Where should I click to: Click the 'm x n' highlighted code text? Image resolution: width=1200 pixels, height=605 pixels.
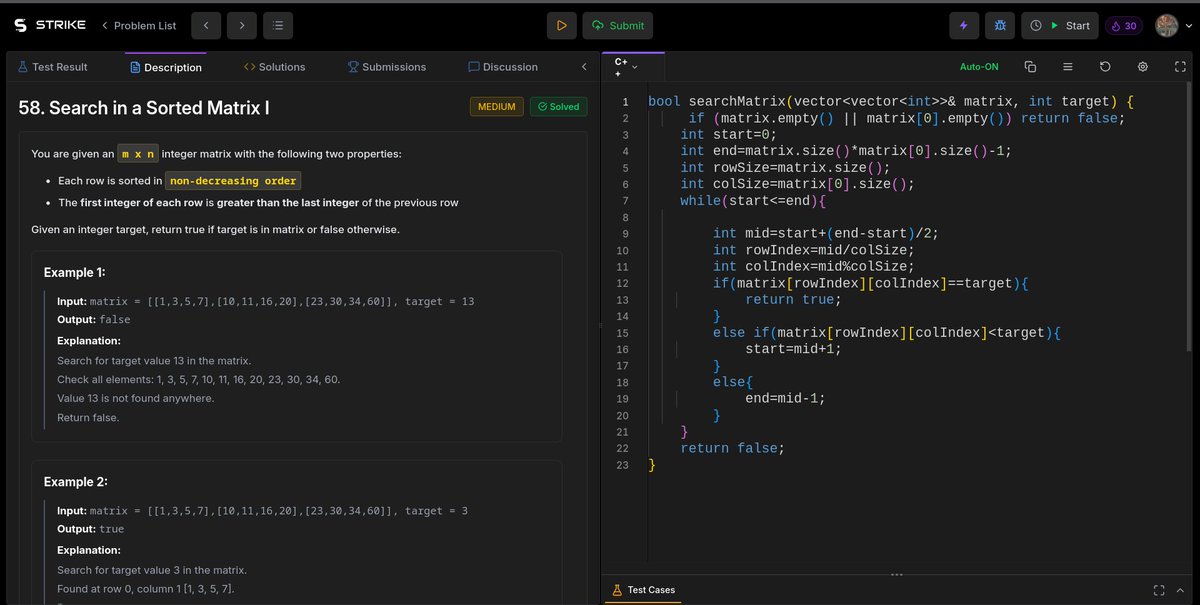click(x=137, y=154)
